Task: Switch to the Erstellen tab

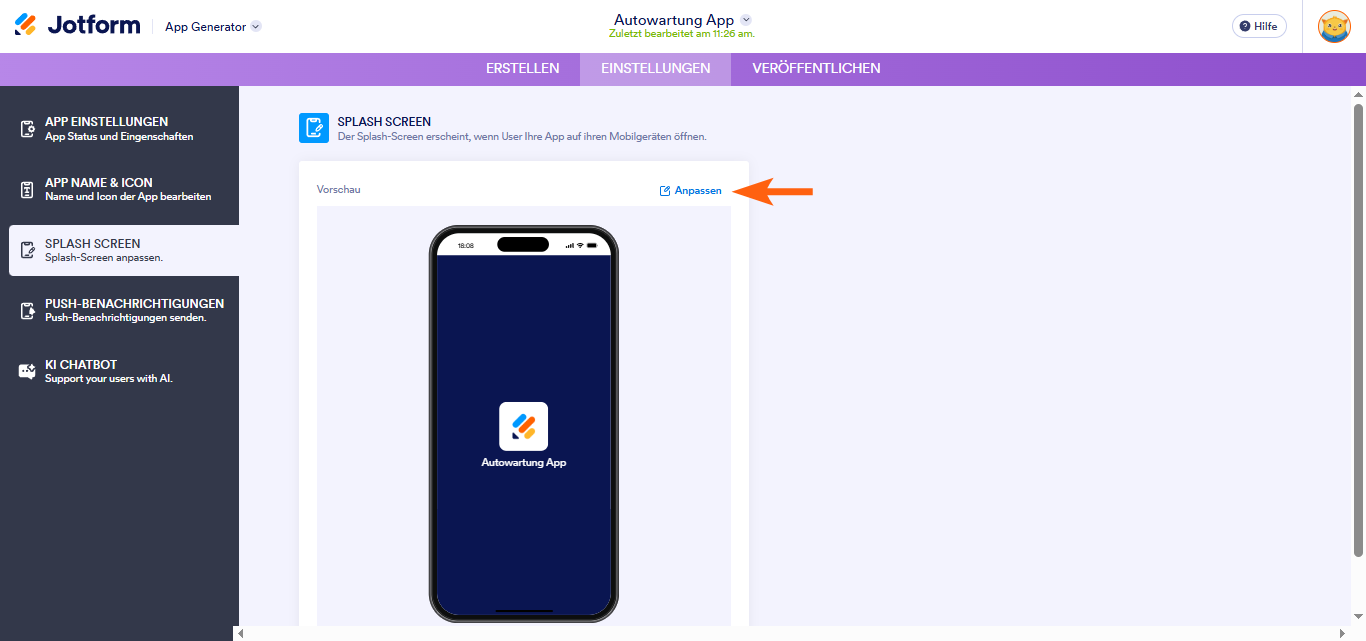Action: tap(523, 69)
